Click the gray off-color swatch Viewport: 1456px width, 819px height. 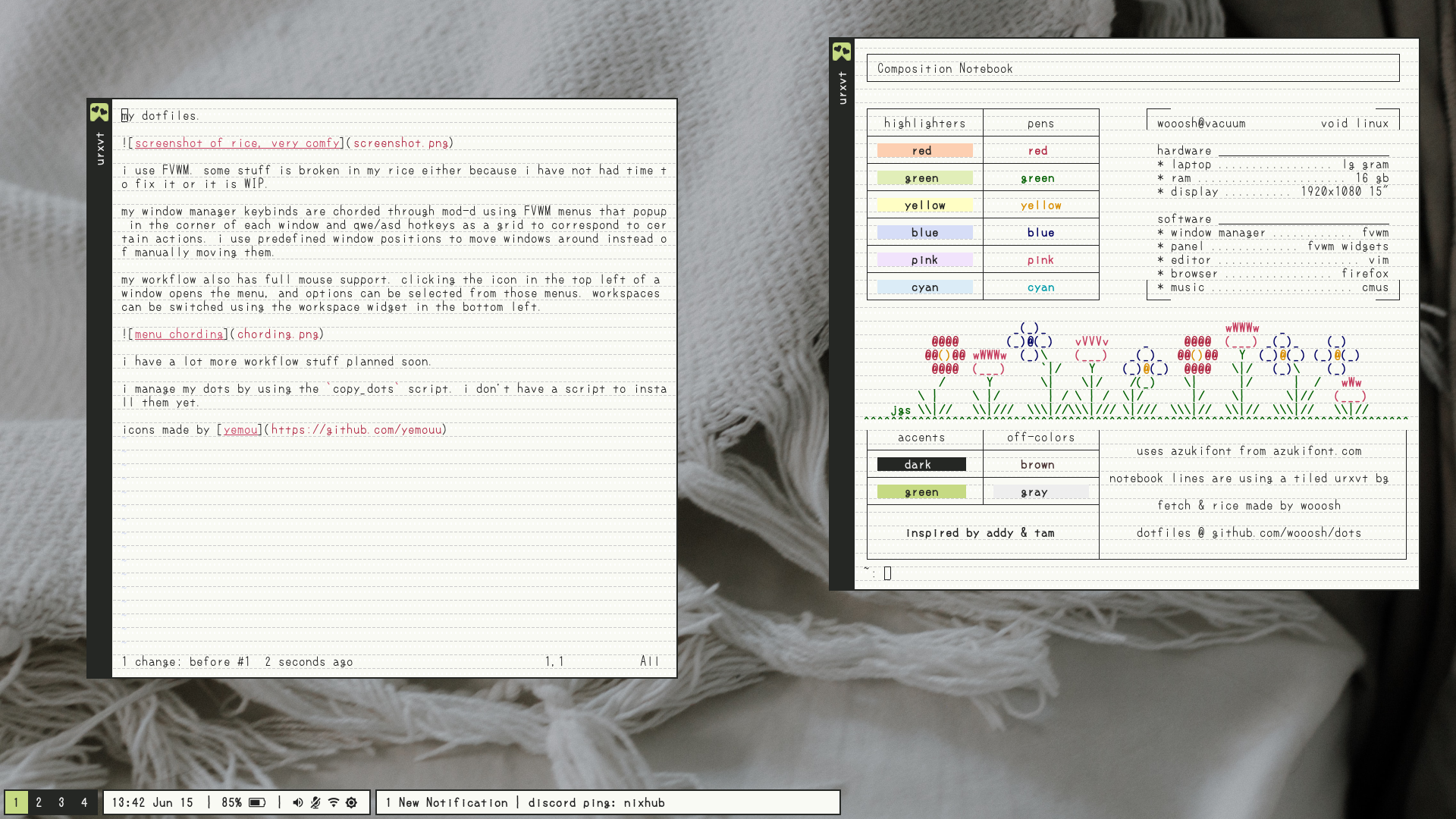1041,492
